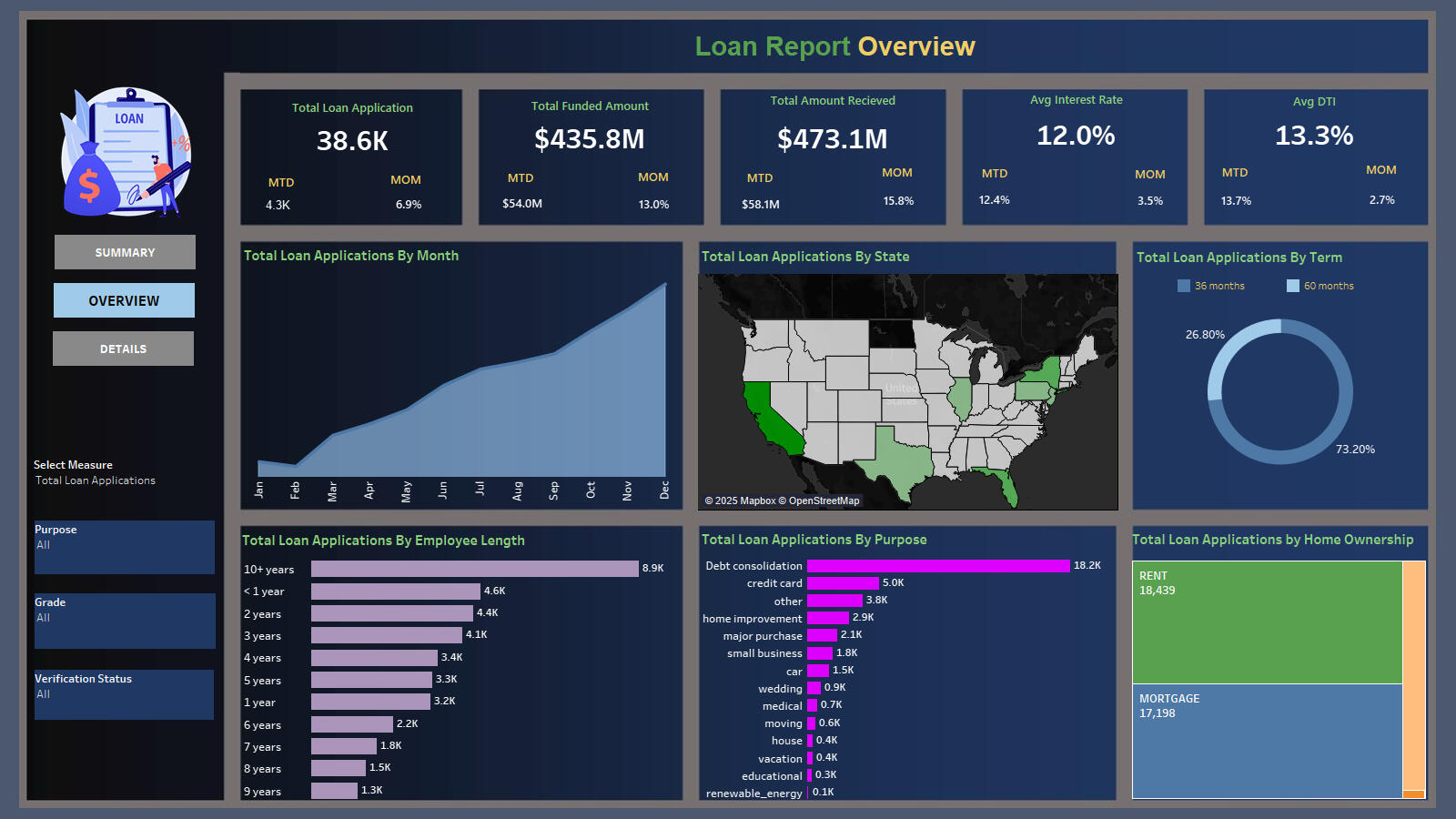This screenshot has width=1456, height=819.
Task: Switch to the OVERVIEW page
Action: pyautogui.click(x=124, y=300)
